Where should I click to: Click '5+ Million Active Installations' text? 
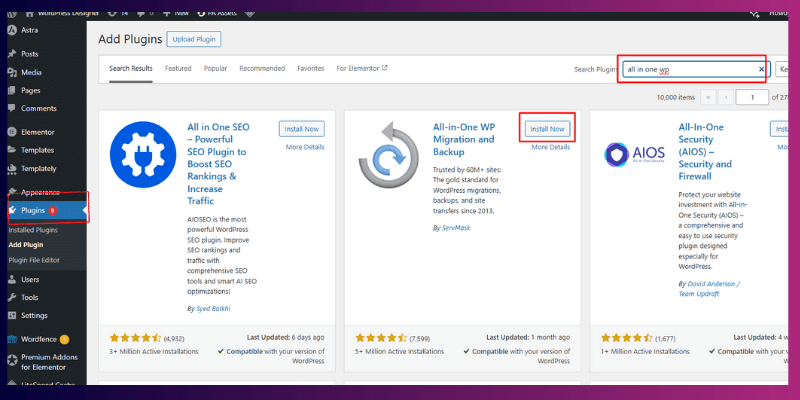(x=399, y=352)
